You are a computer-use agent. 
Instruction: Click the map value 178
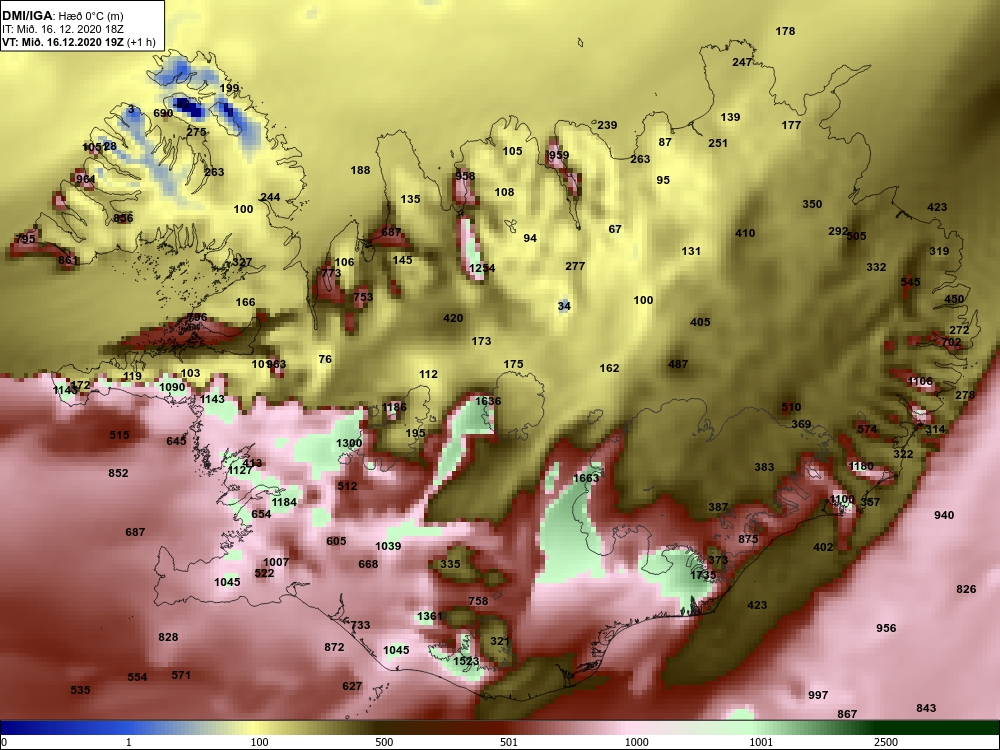pyautogui.click(x=785, y=31)
